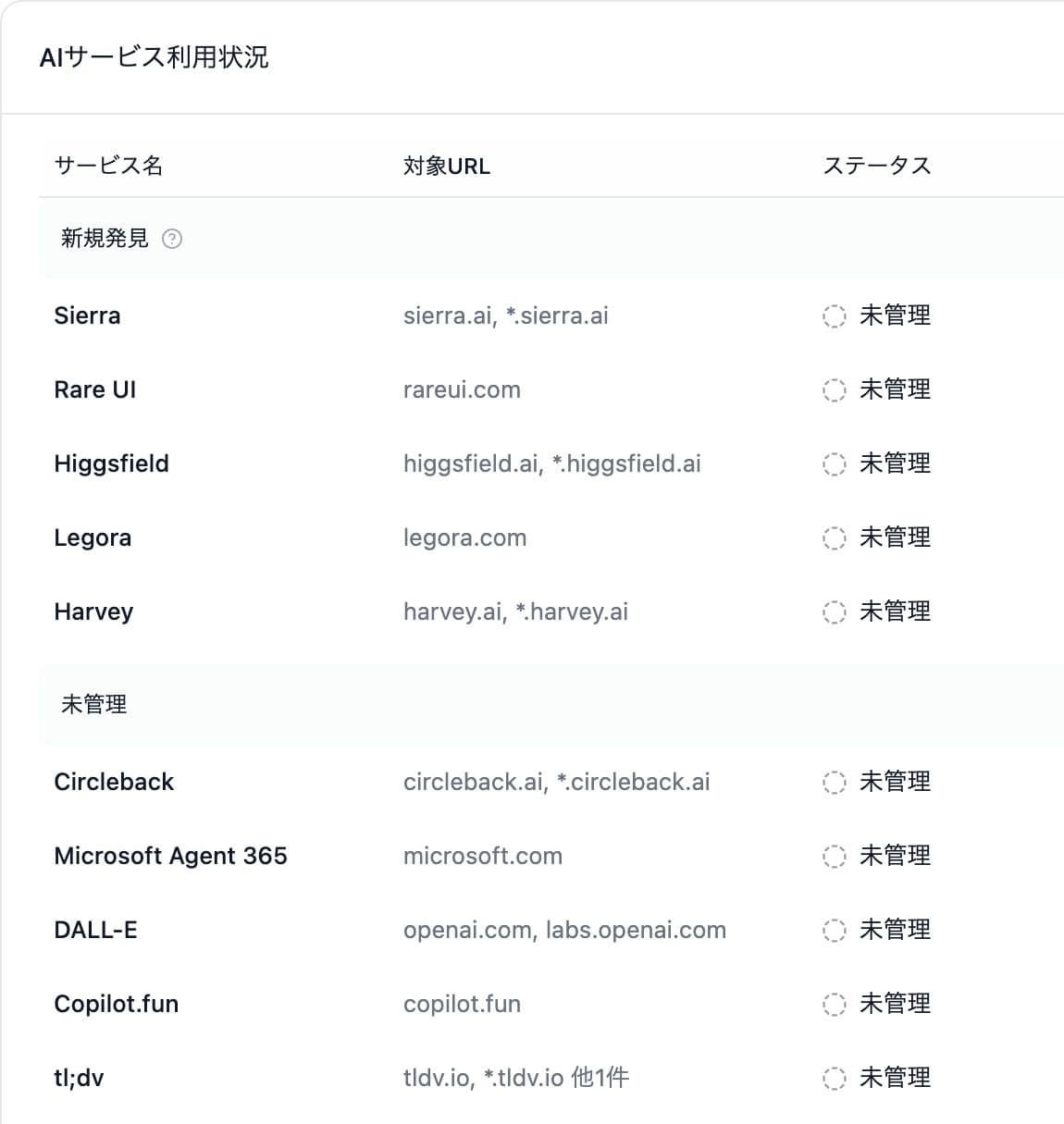Click the legora.com URL cell
The width and height of the screenshot is (1064, 1124).
click(x=464, y=537)
